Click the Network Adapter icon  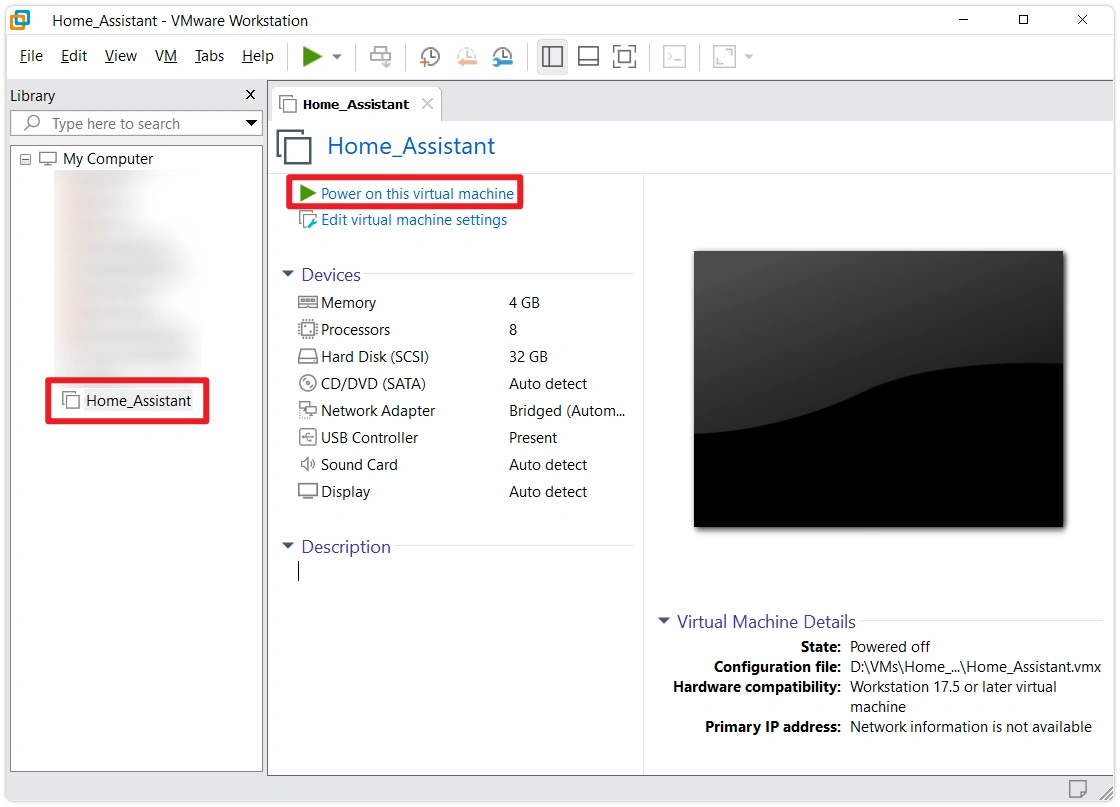(307, 410)
